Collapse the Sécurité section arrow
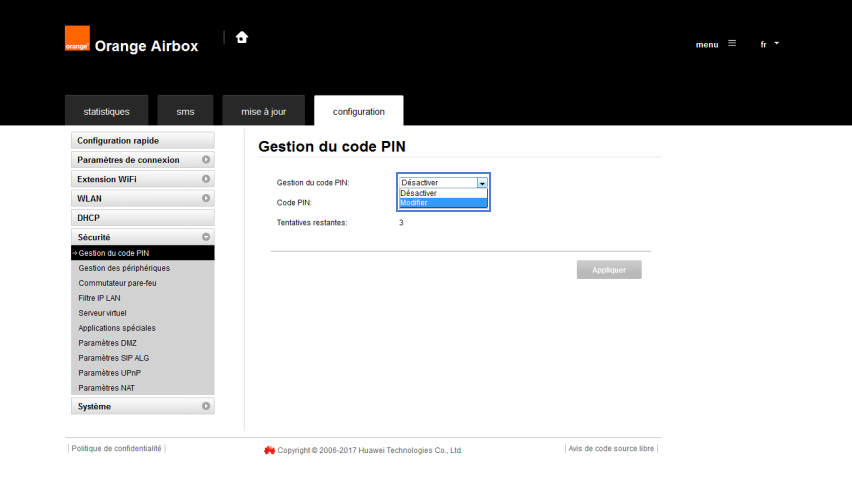The width and height of the screenshot is (852, 479). (206, 237)
